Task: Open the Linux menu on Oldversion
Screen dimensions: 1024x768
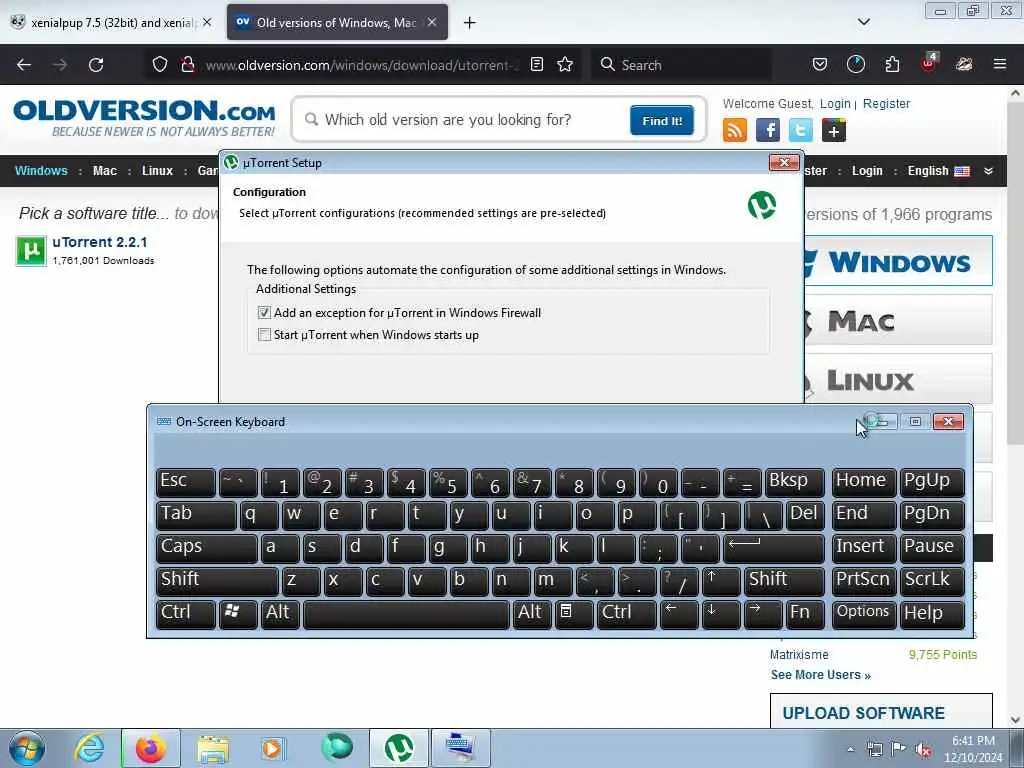Action: tap(157, 171)
